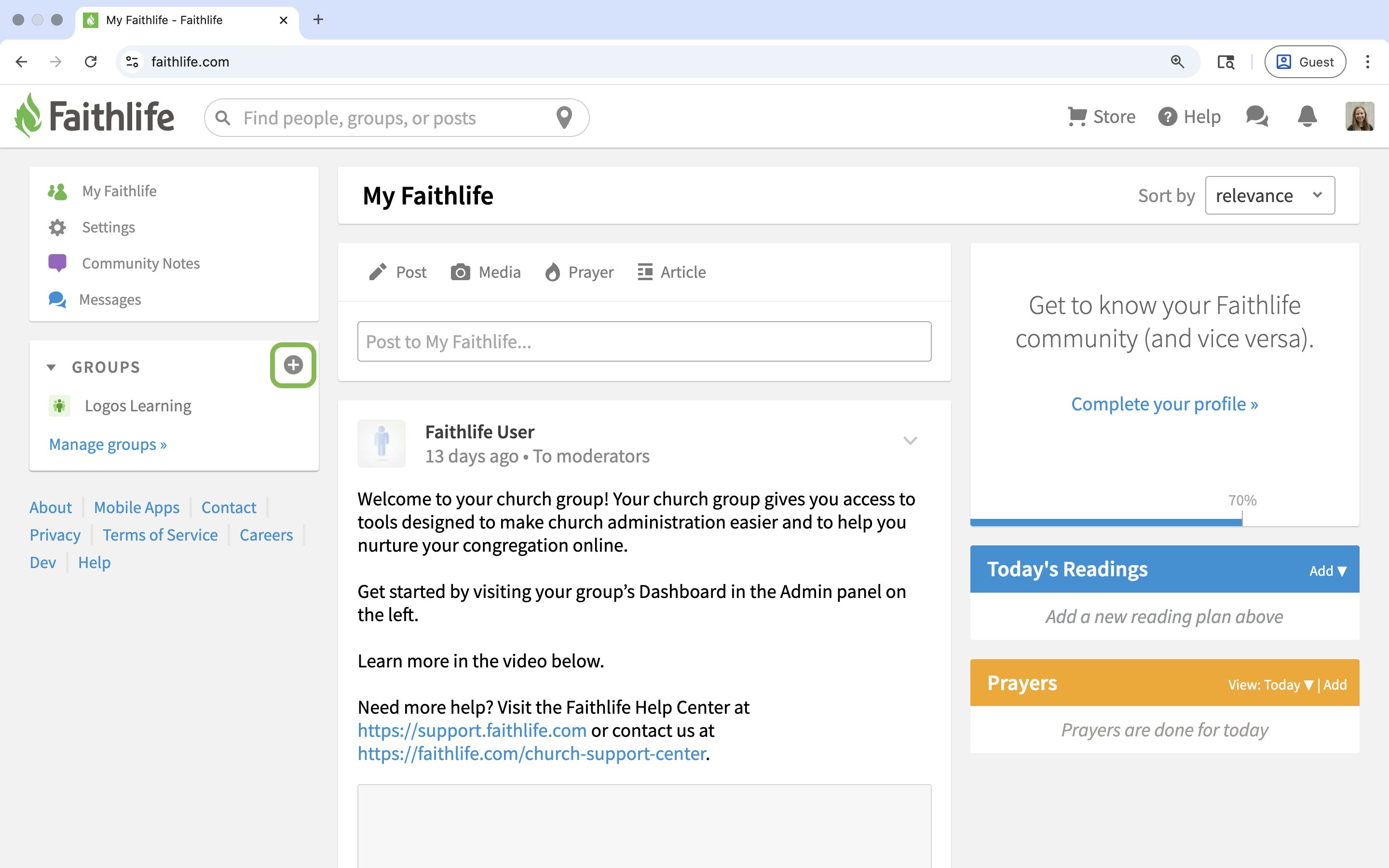Select the Prayer tab

(x=579, y=272)
